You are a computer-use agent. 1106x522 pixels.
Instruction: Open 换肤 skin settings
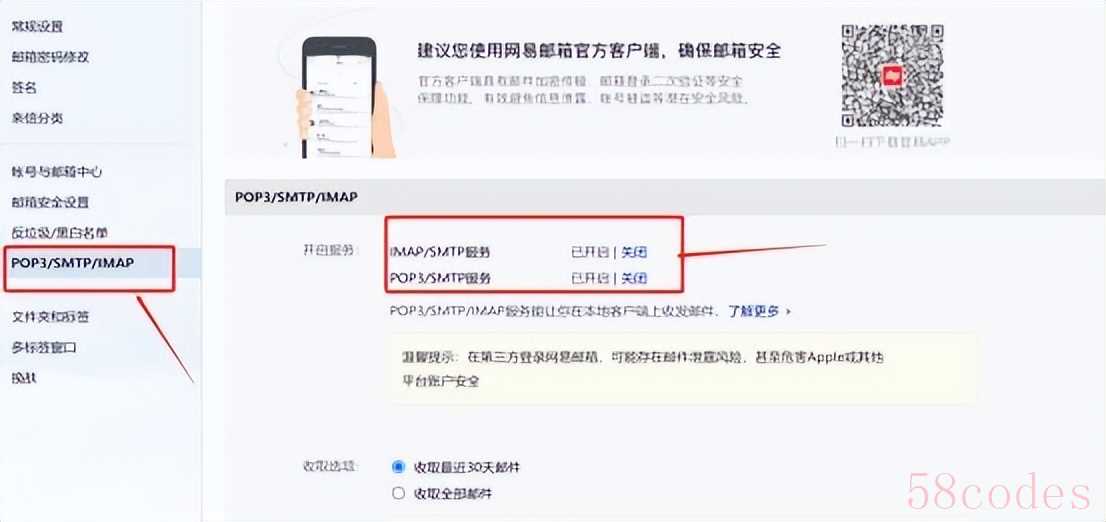pyautogui.click(x=24, y=378)
